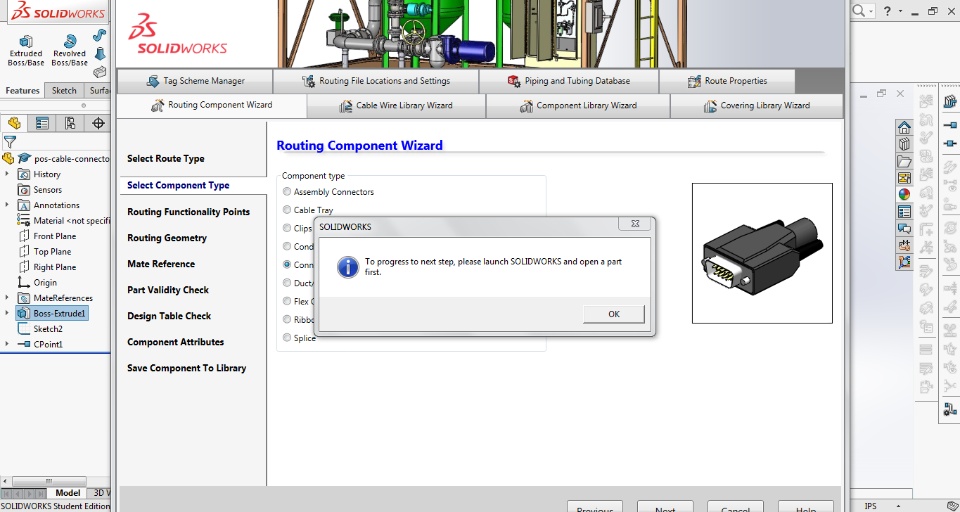Image resolution: width=960 pixels, height=512 pixels.
Task: Switch to the Sketch command tab
Action: (x=64, y=90)
